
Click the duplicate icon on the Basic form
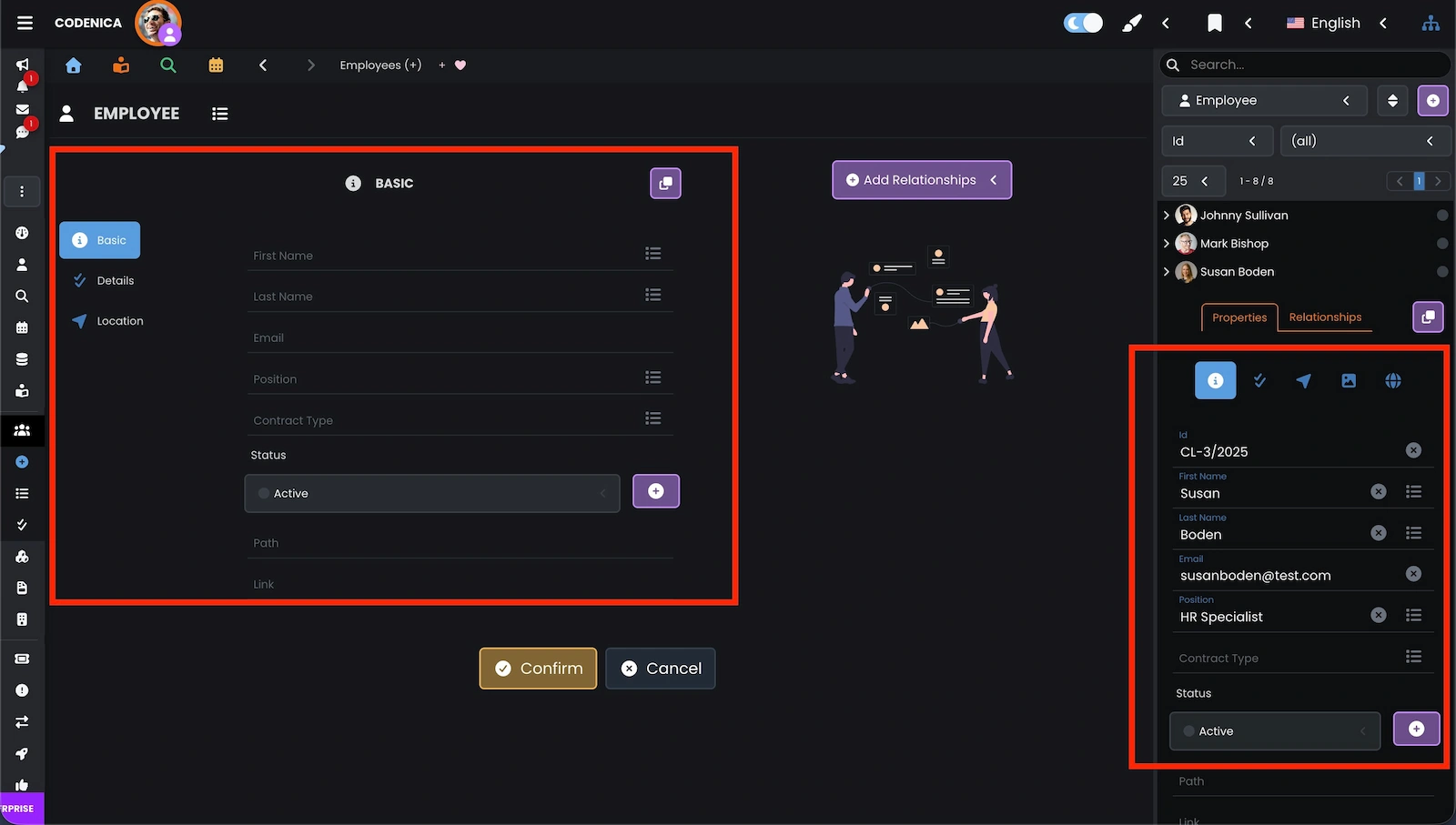[665, 183]
